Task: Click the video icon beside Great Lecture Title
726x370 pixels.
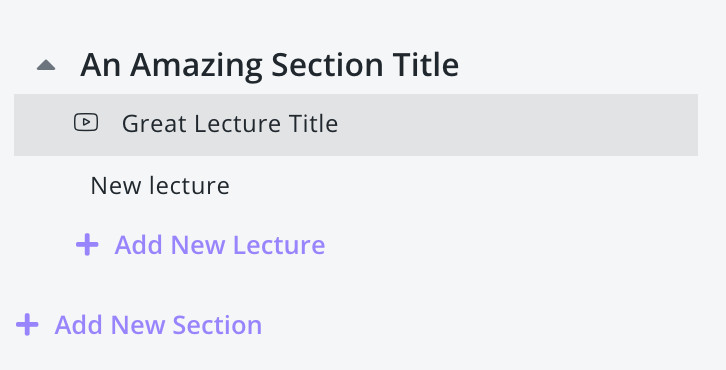Action: [86, 123]
